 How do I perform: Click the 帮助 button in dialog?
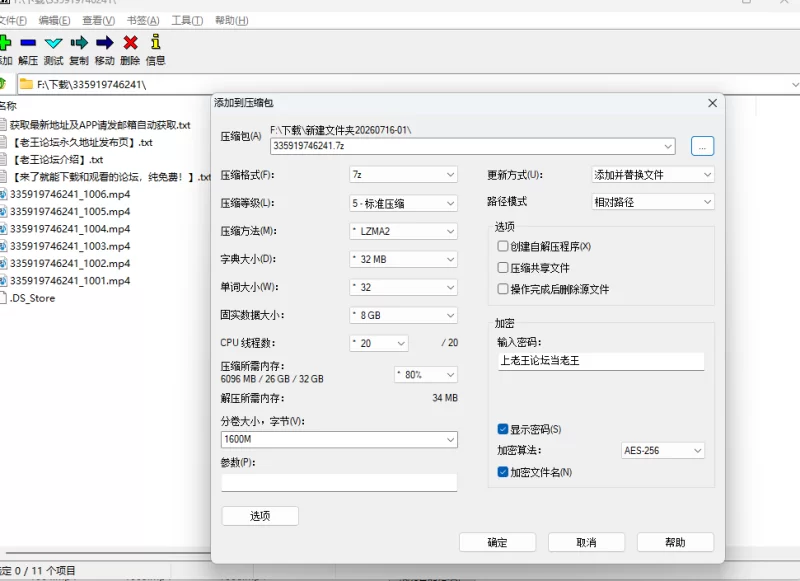pyautogui.click(x=675, y=542)
